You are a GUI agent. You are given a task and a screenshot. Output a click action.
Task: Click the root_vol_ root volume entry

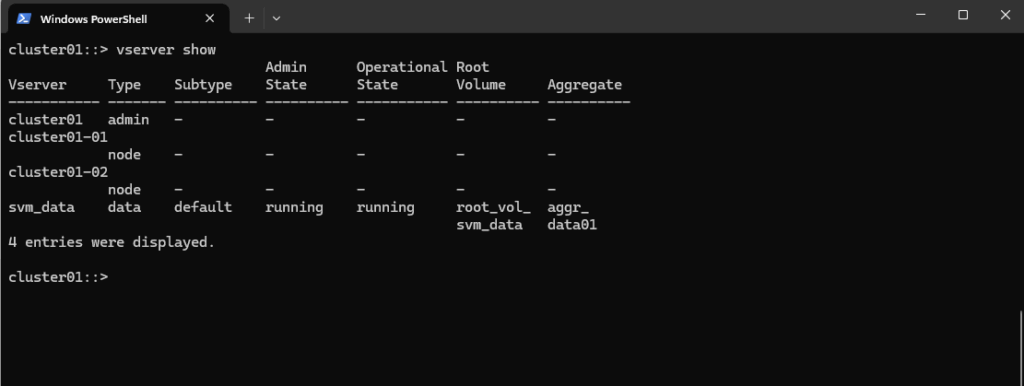point(494,207)
